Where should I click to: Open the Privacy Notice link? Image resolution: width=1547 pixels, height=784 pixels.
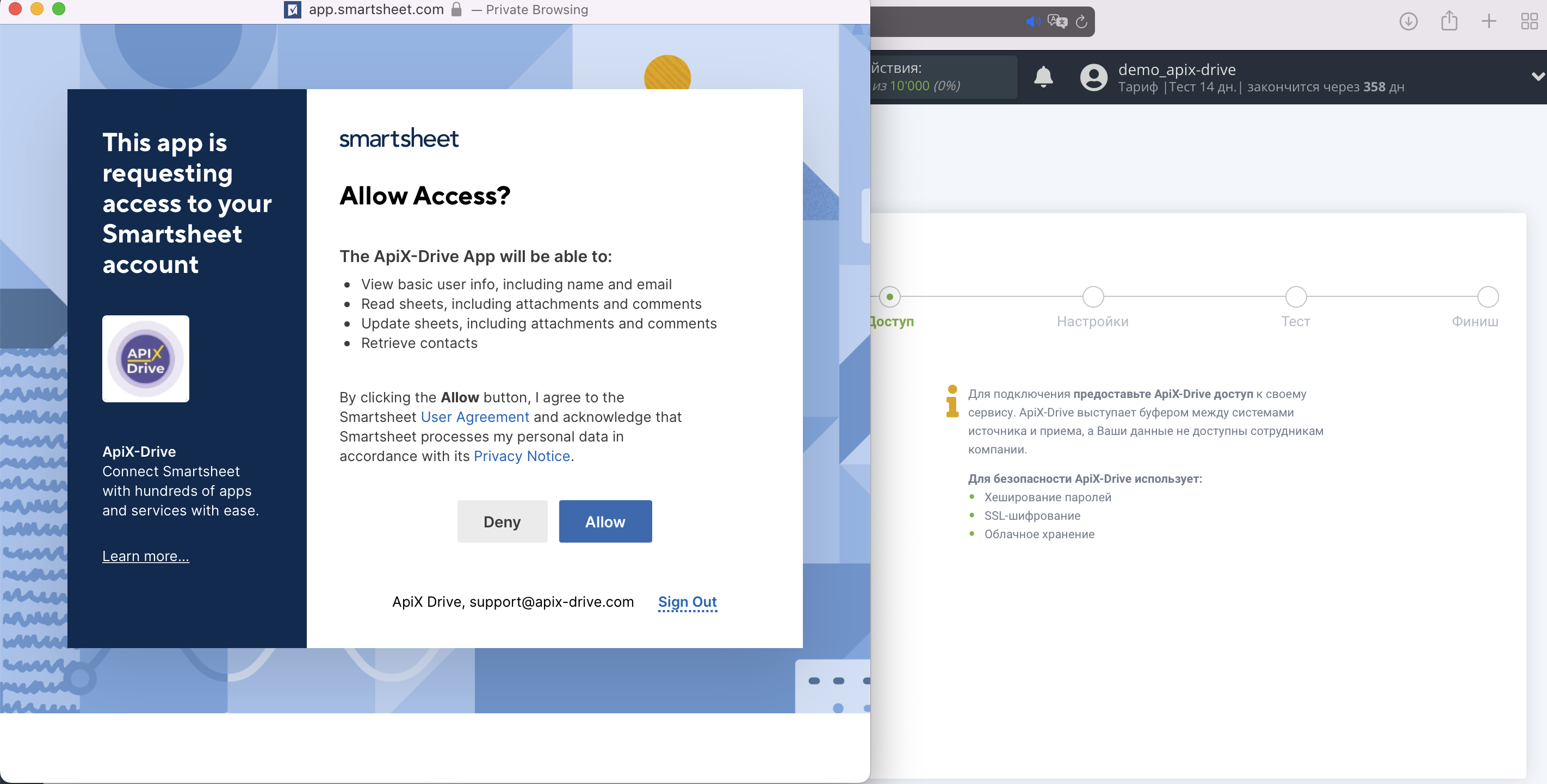coord(522,456)
